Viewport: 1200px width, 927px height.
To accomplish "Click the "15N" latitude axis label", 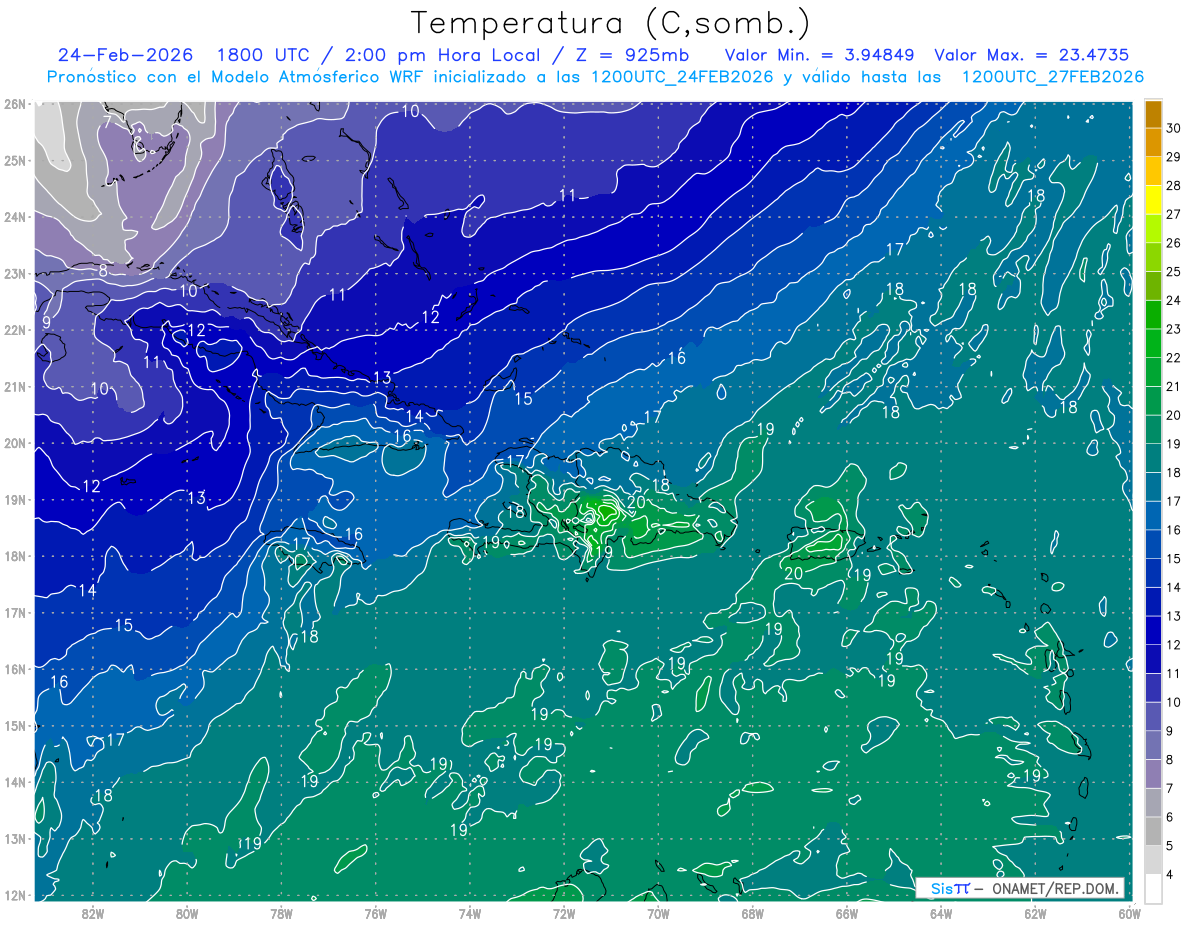I will point(14,726).
